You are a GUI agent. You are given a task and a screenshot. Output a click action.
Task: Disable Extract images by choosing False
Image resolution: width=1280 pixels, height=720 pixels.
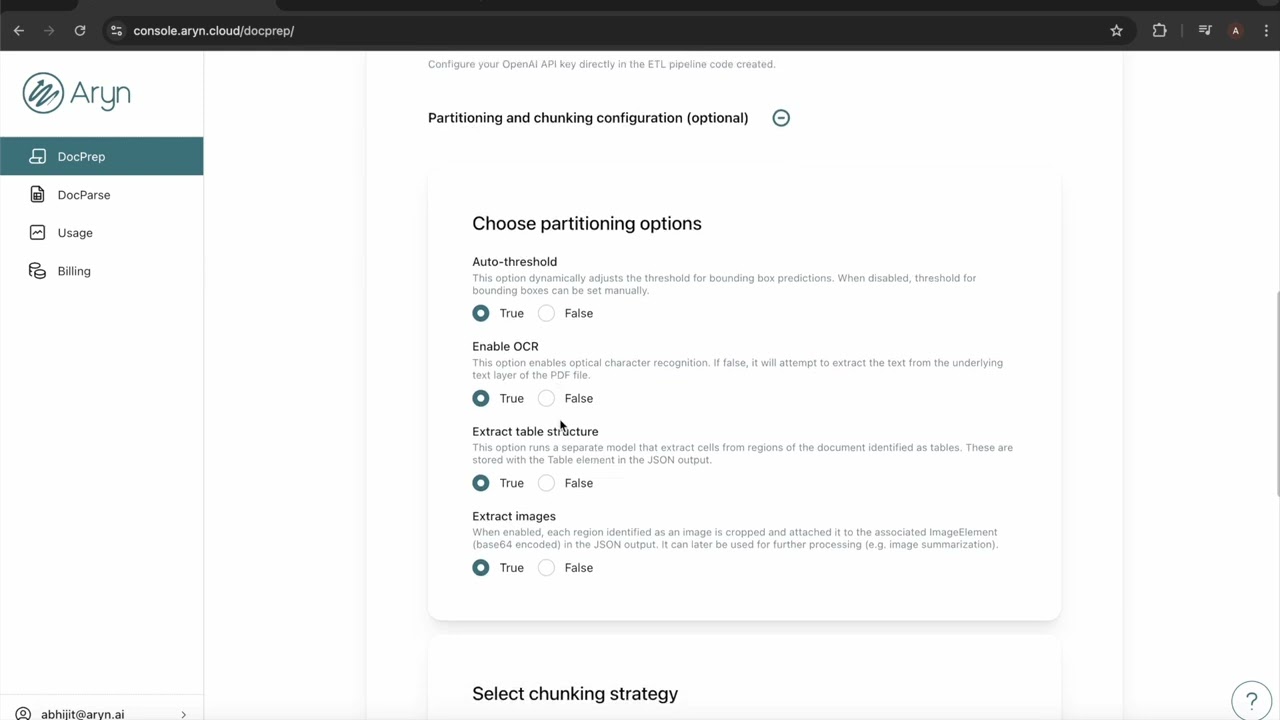546,568
